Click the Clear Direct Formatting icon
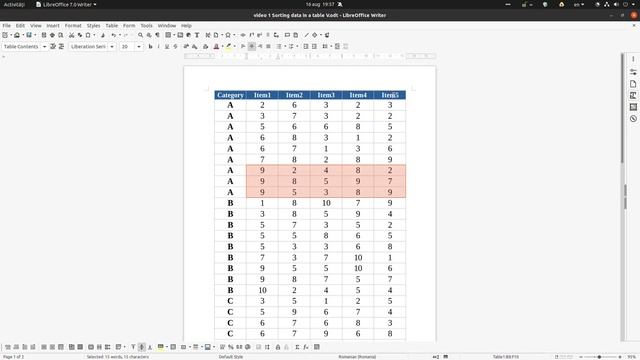Screen dimensions: 640x360 pyautogui.click(x=205, y=47)
